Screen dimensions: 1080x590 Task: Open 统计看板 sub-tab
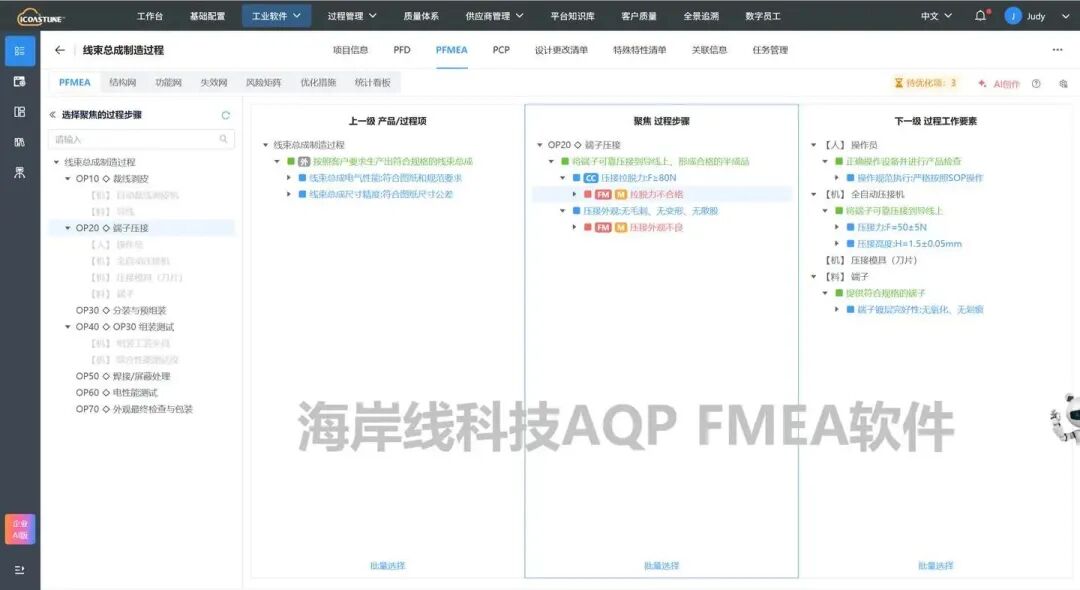coord(372,83)
